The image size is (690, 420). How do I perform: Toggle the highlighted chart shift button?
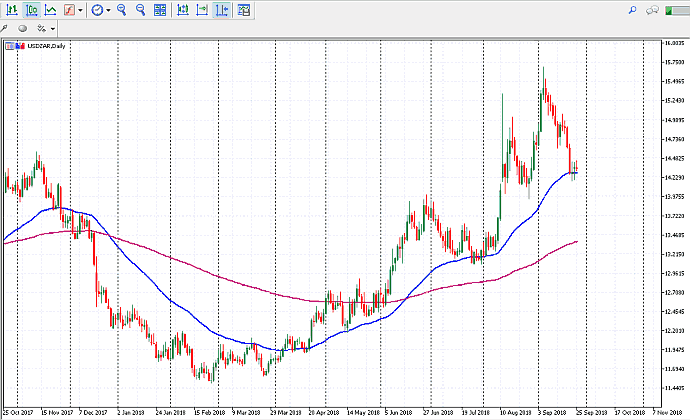click(222, 10)
